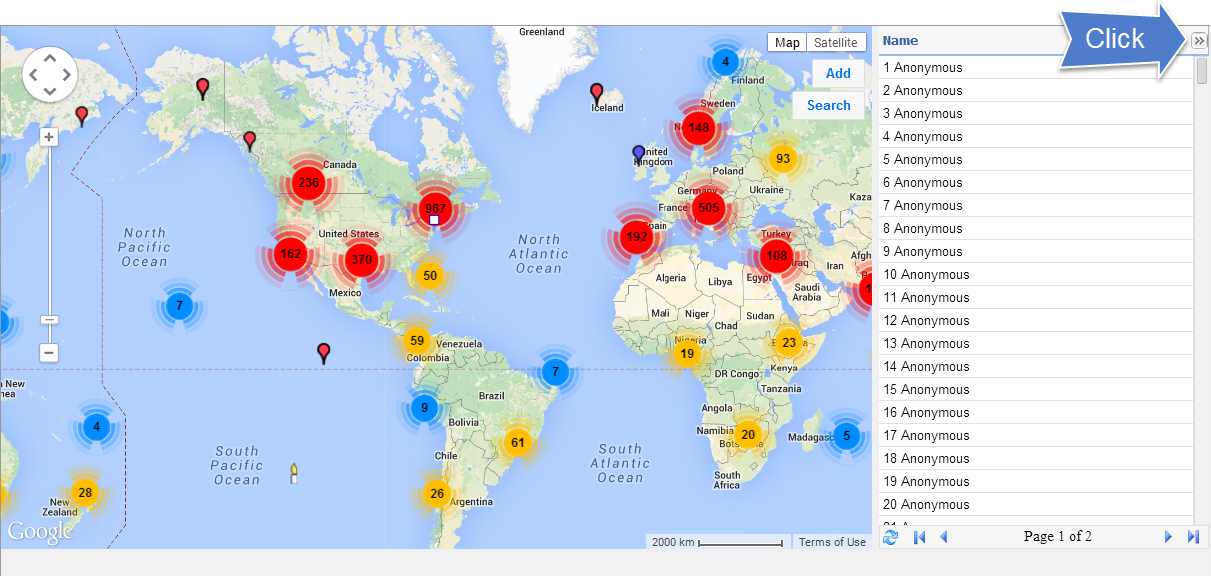Click the yellow 20 cluster in Botswana
Image resolution: width=1211 pixels, height=576 pixels.
click(x=747, y=434)
